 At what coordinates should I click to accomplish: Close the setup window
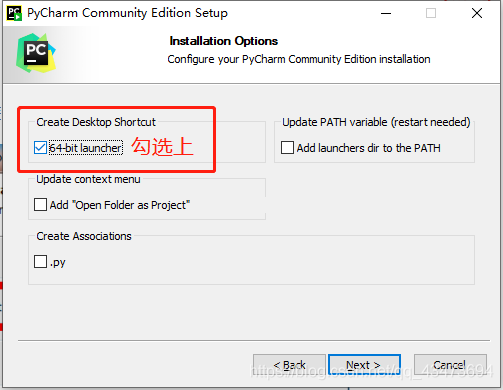tap(477, 13)
